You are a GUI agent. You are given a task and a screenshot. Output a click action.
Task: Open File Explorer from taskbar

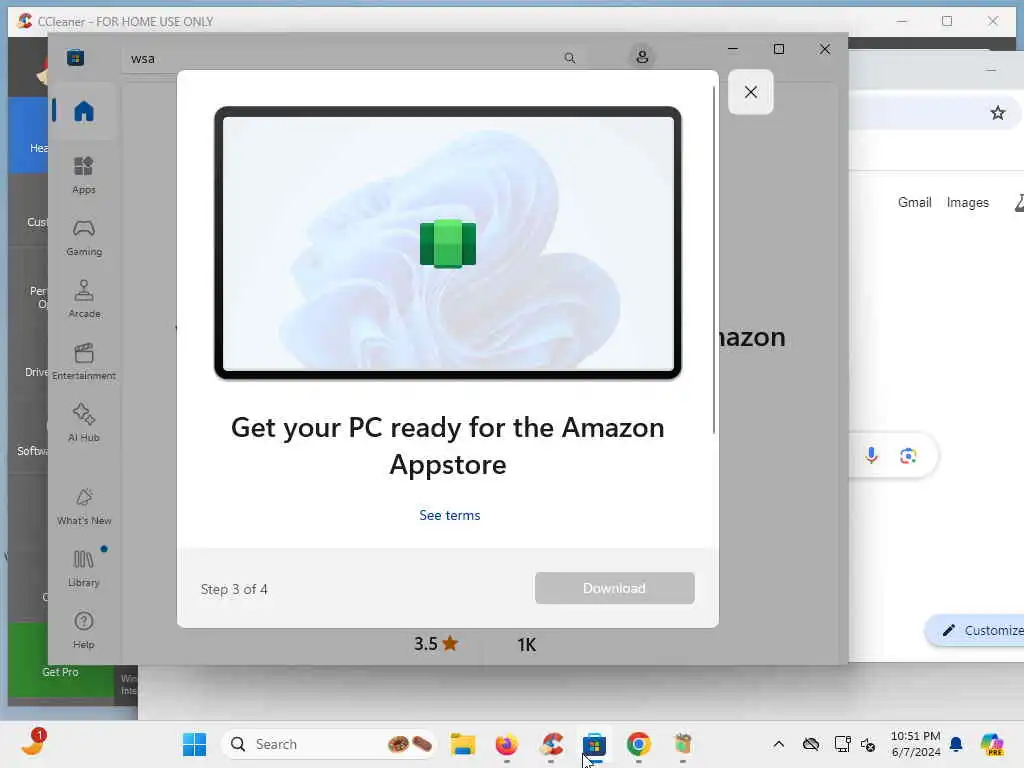tap(463, 744)
